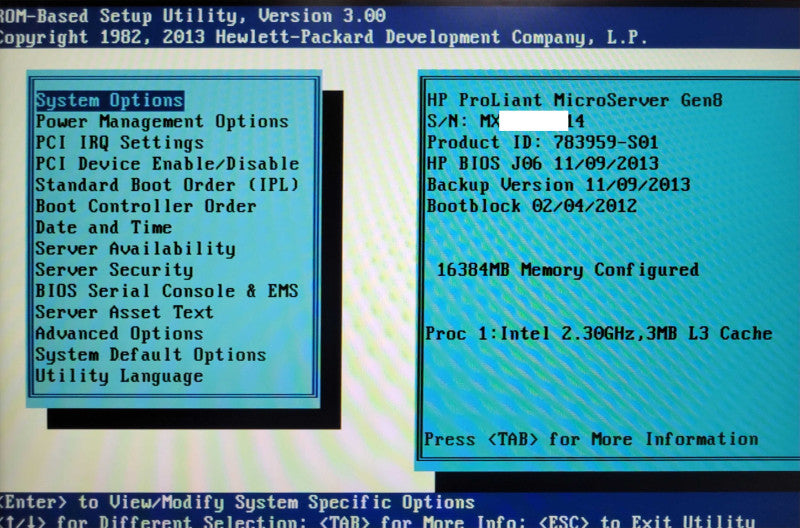The height and width of the screenshot is (528, 800).
Task: Click Product ID: 783959-S01 line
Action: (542, 142)
